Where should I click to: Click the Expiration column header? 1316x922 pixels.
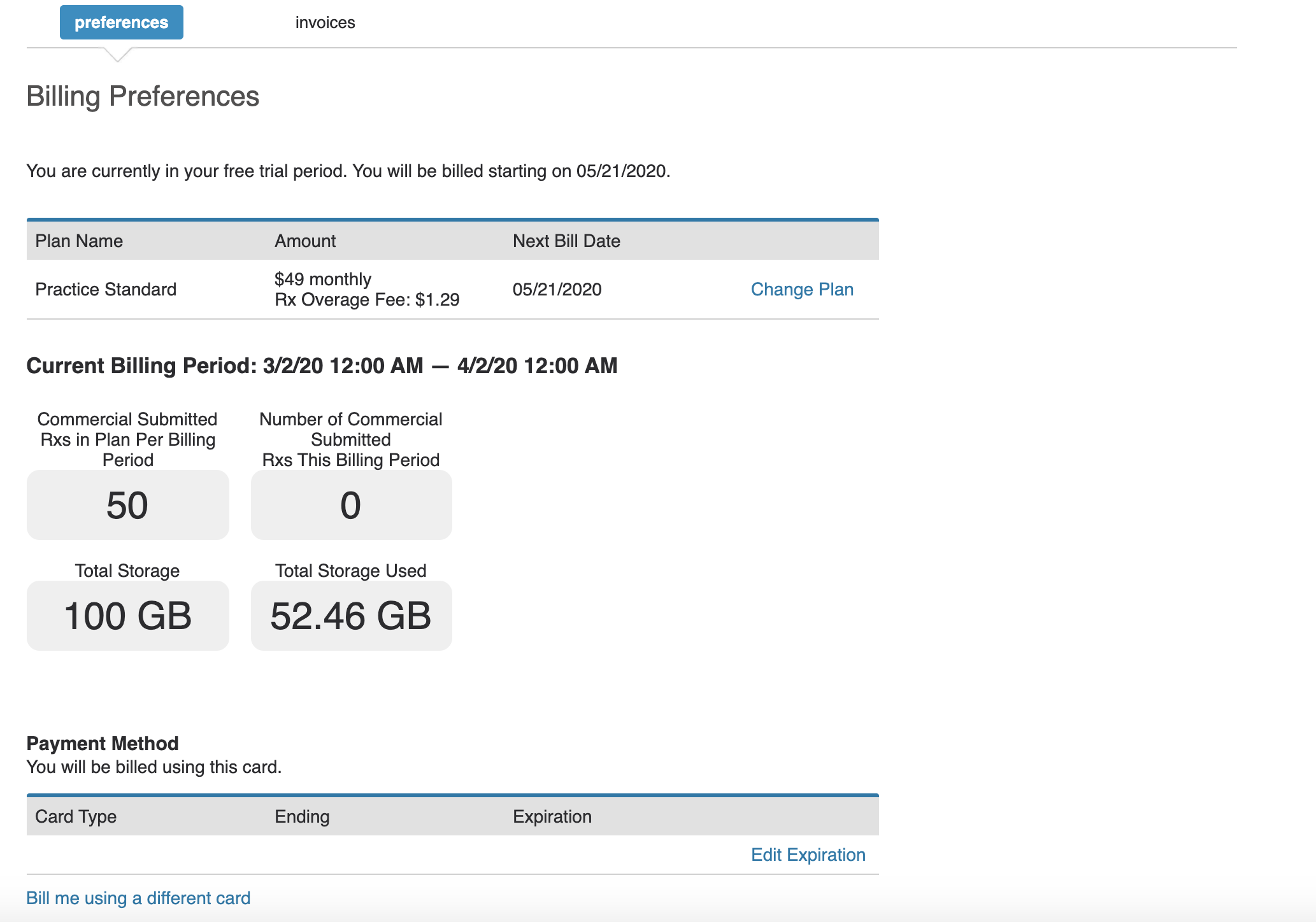tap(552, 817)
